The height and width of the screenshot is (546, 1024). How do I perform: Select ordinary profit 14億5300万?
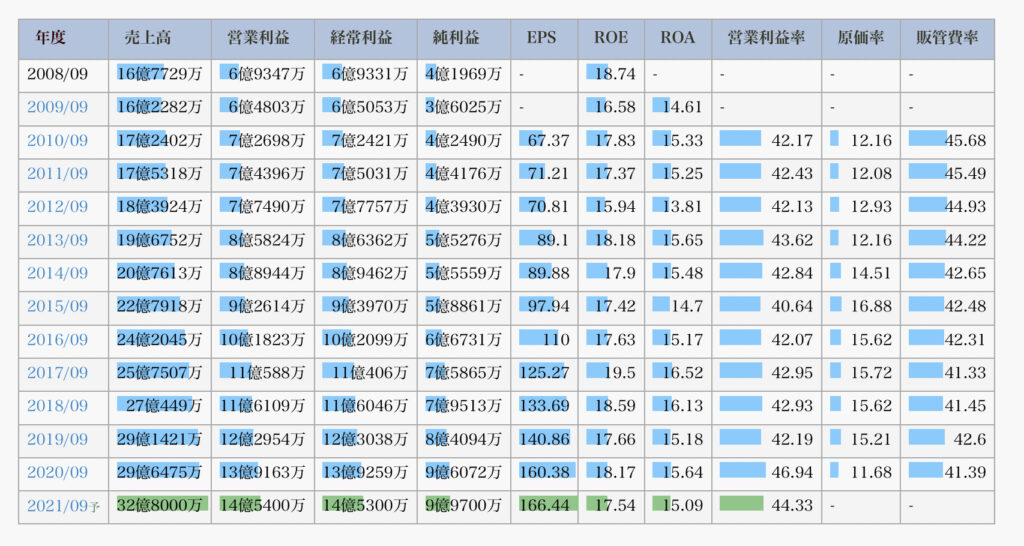pyautogui.click(x=365, y=506)
